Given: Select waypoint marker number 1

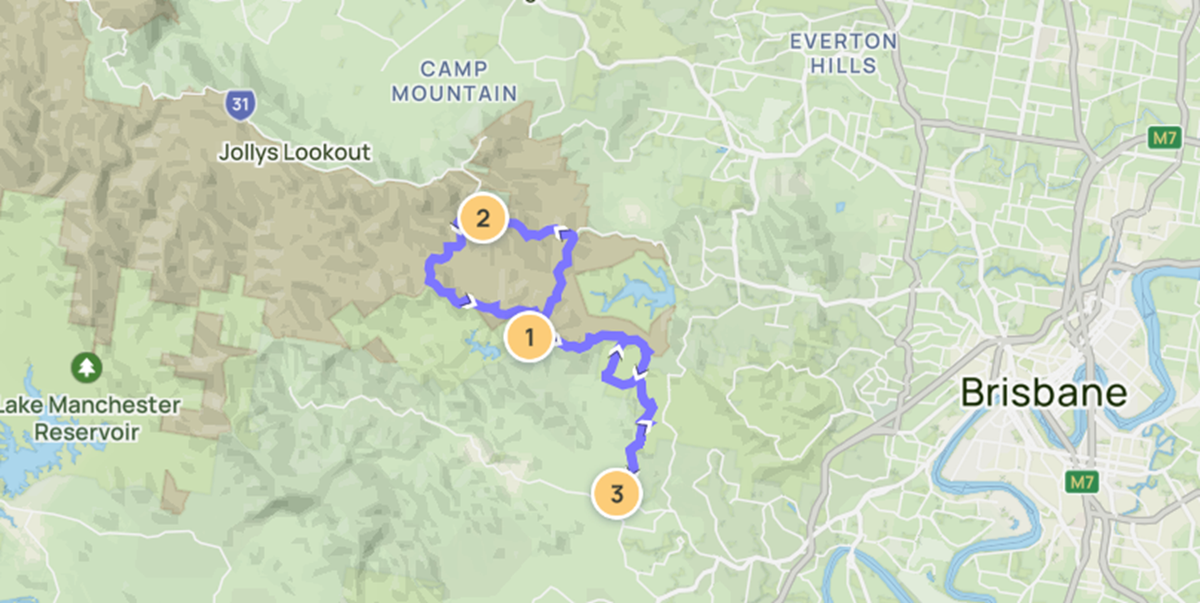Looking at the screenshot, I should click(529, 337).
